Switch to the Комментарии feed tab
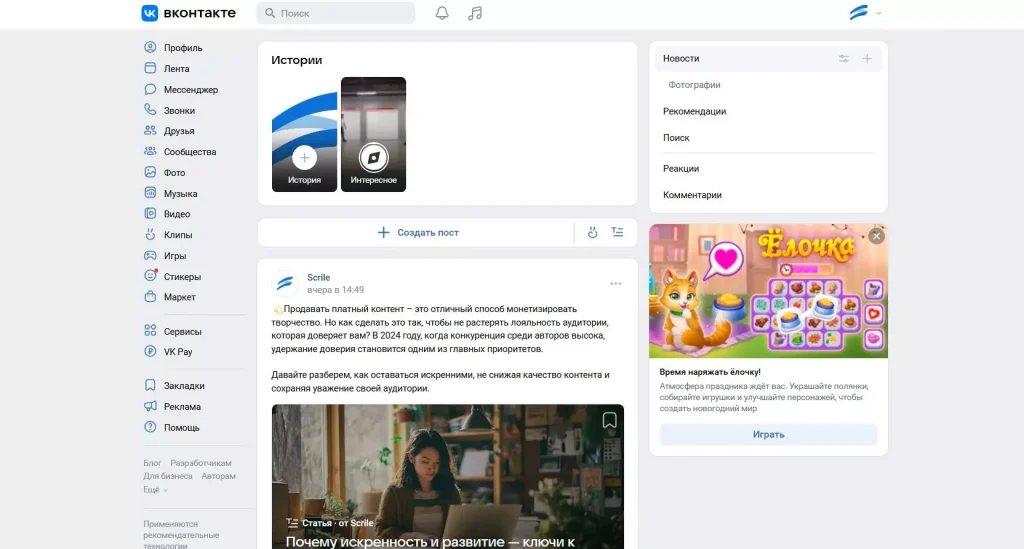This screenshot has height=549, width=1024. (692, 195)
